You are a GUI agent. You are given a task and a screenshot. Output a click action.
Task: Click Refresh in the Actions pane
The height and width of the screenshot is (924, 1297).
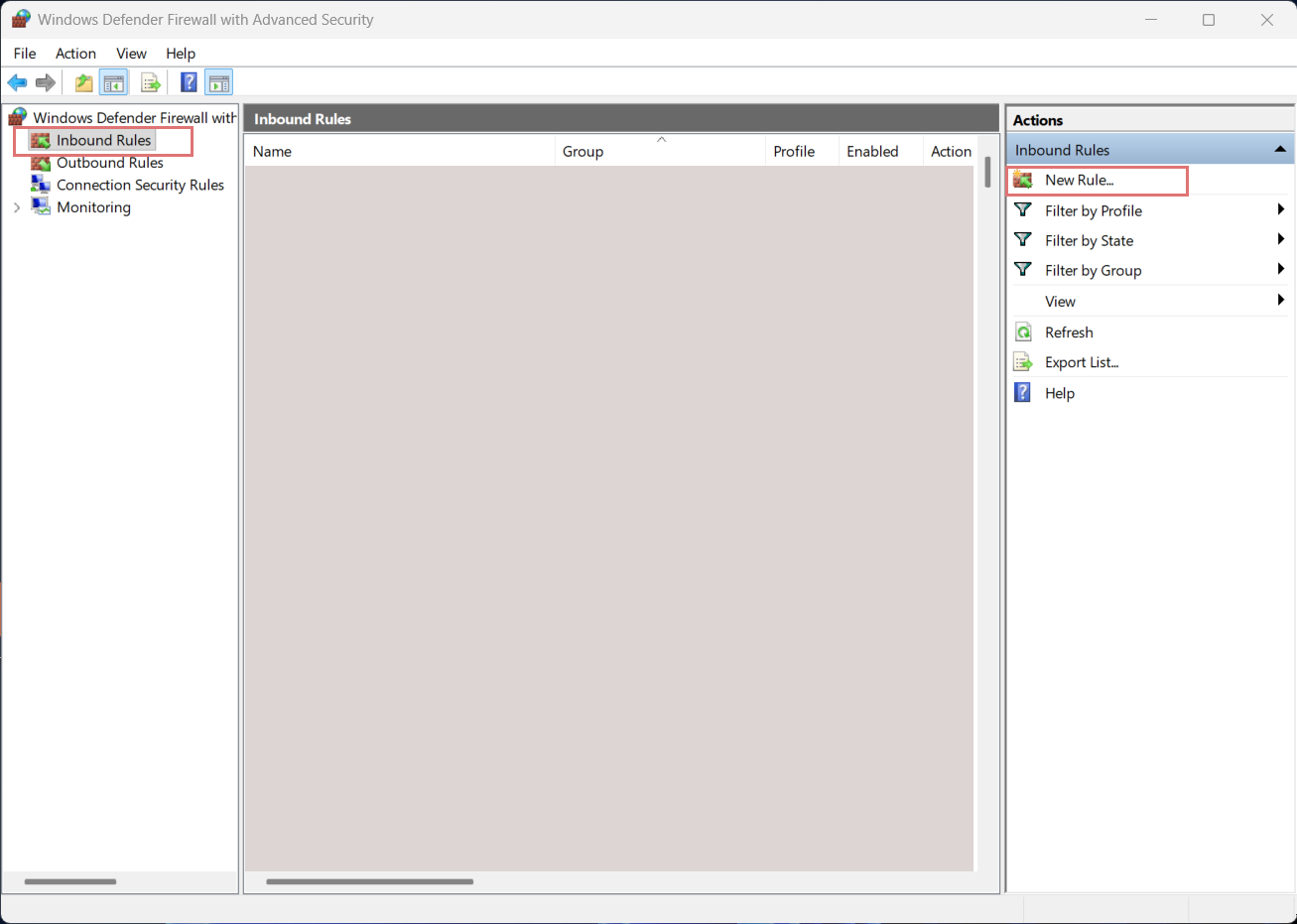(1068, 332)
